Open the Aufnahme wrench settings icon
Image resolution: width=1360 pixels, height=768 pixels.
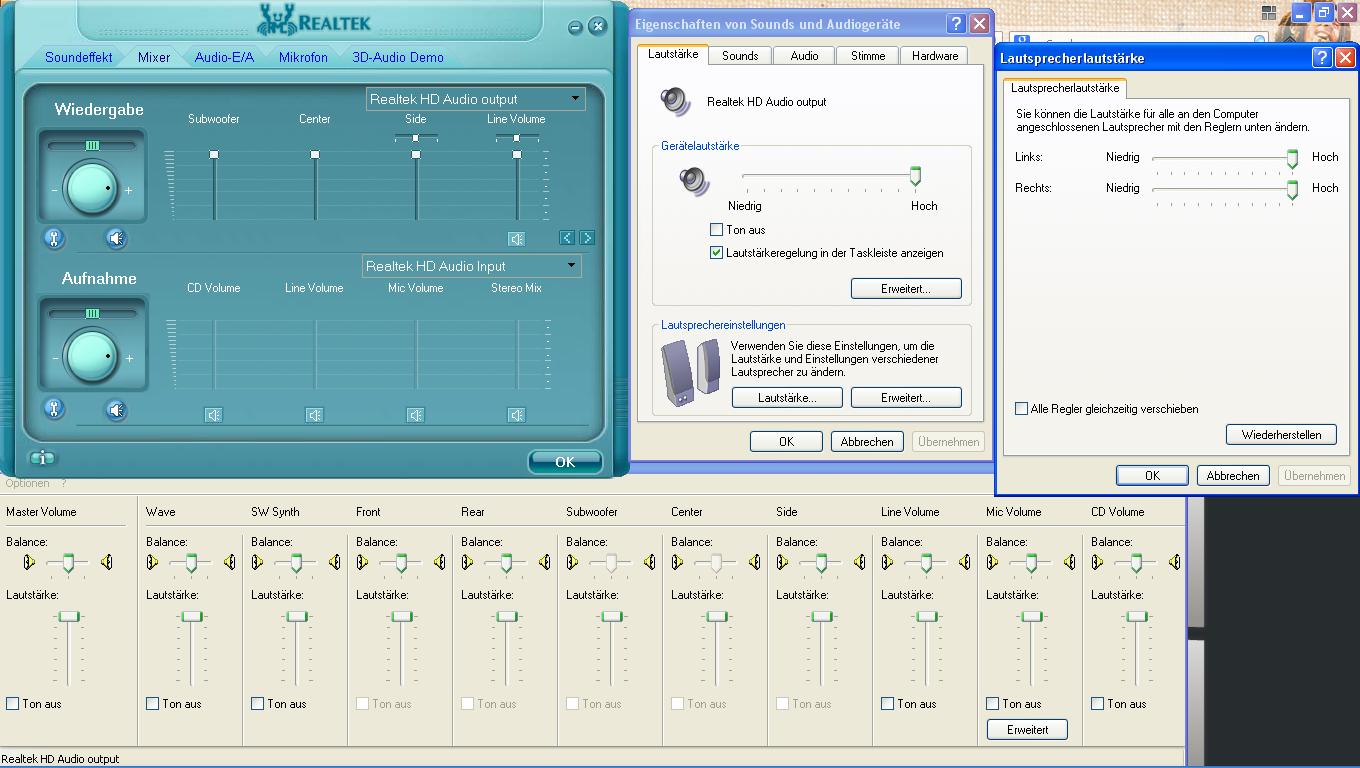54,408
